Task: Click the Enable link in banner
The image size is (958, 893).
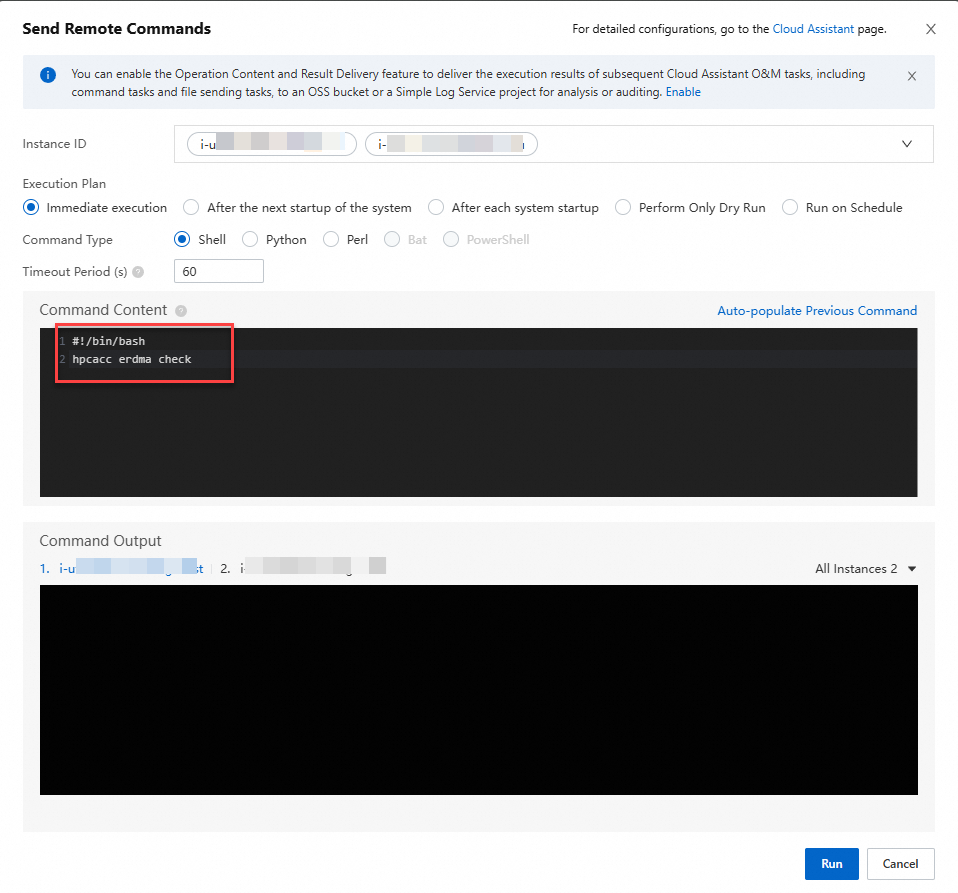Action: coord(682,92)
